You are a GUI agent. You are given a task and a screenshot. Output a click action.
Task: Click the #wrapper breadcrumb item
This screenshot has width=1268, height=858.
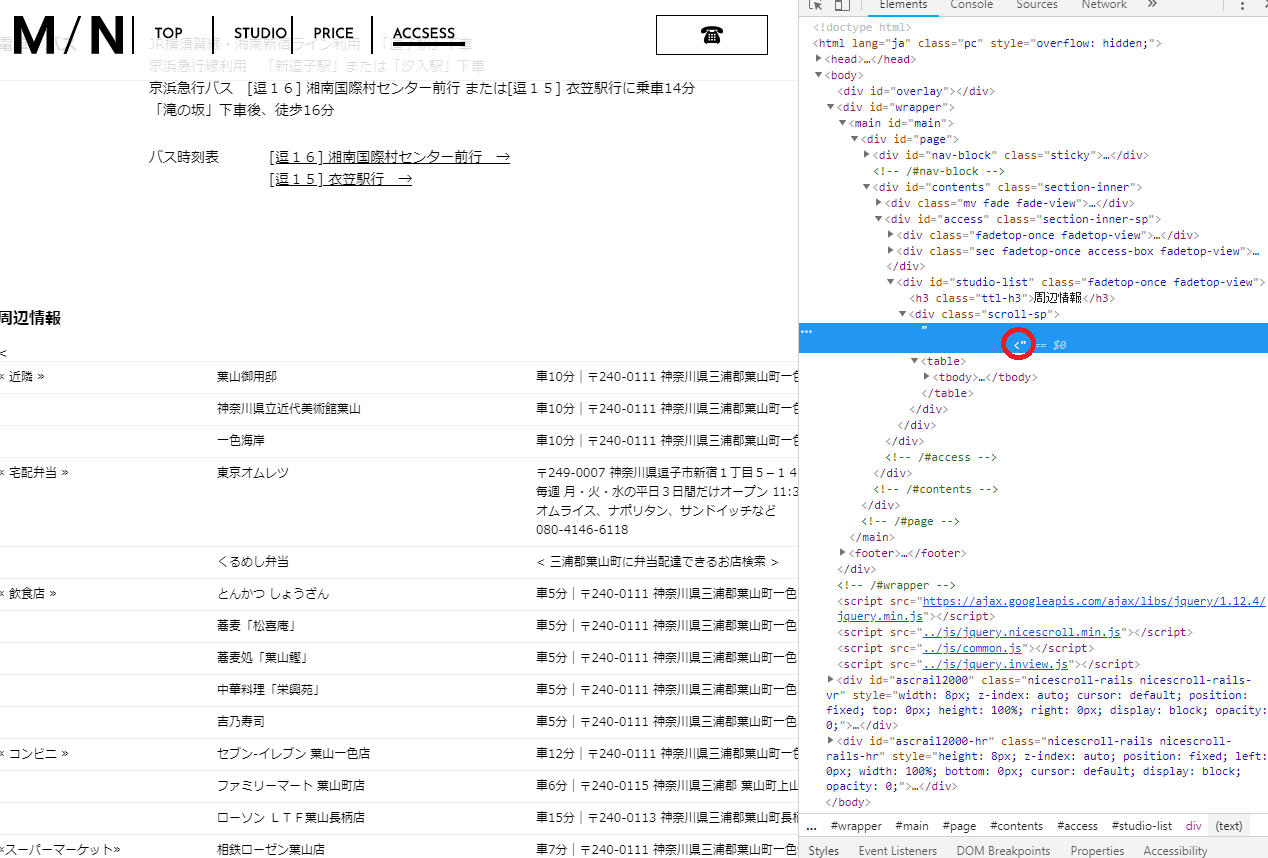(x=856, y=825)
